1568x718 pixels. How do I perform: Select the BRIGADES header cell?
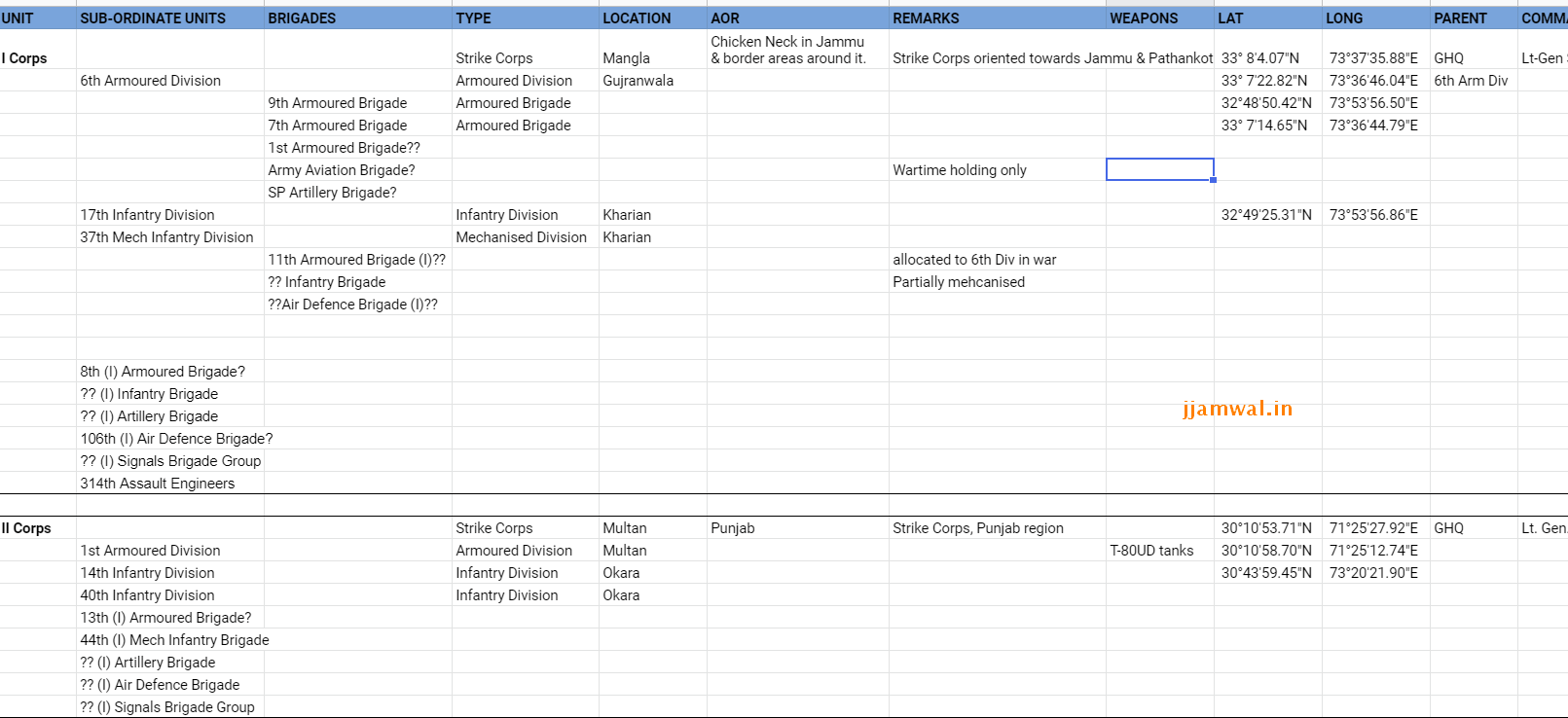pyautogui.click(x=358, y=18)
